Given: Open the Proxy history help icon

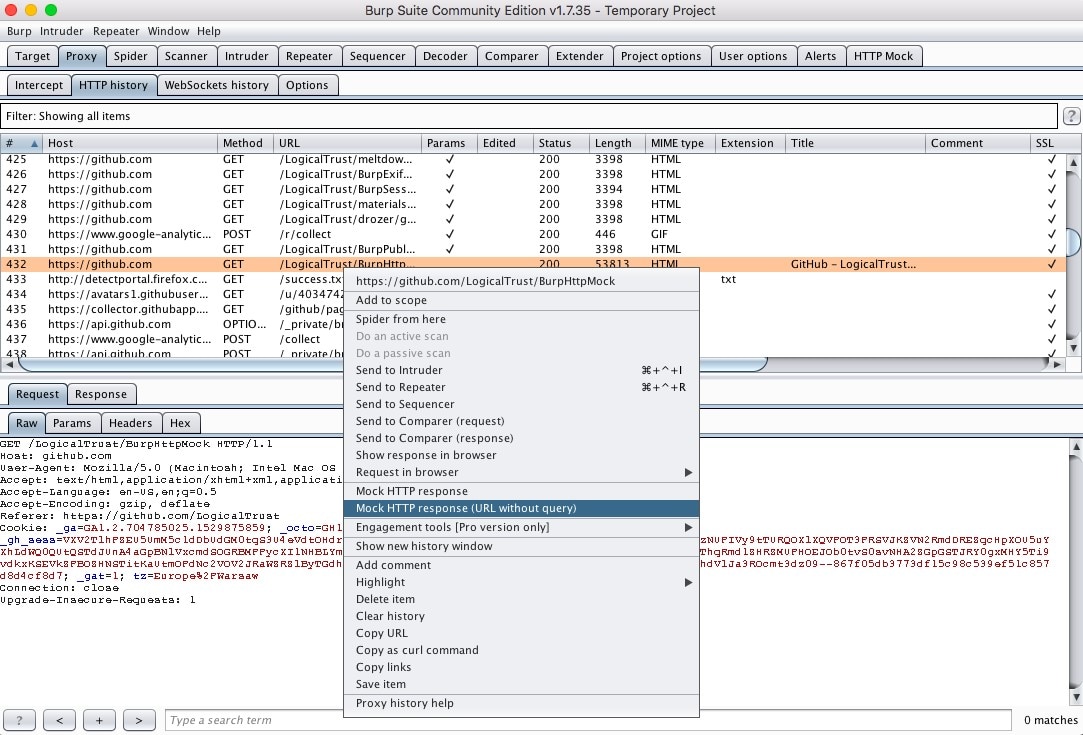Looking at the screenshot, I should pyautogui.click(x=404, y=702).
